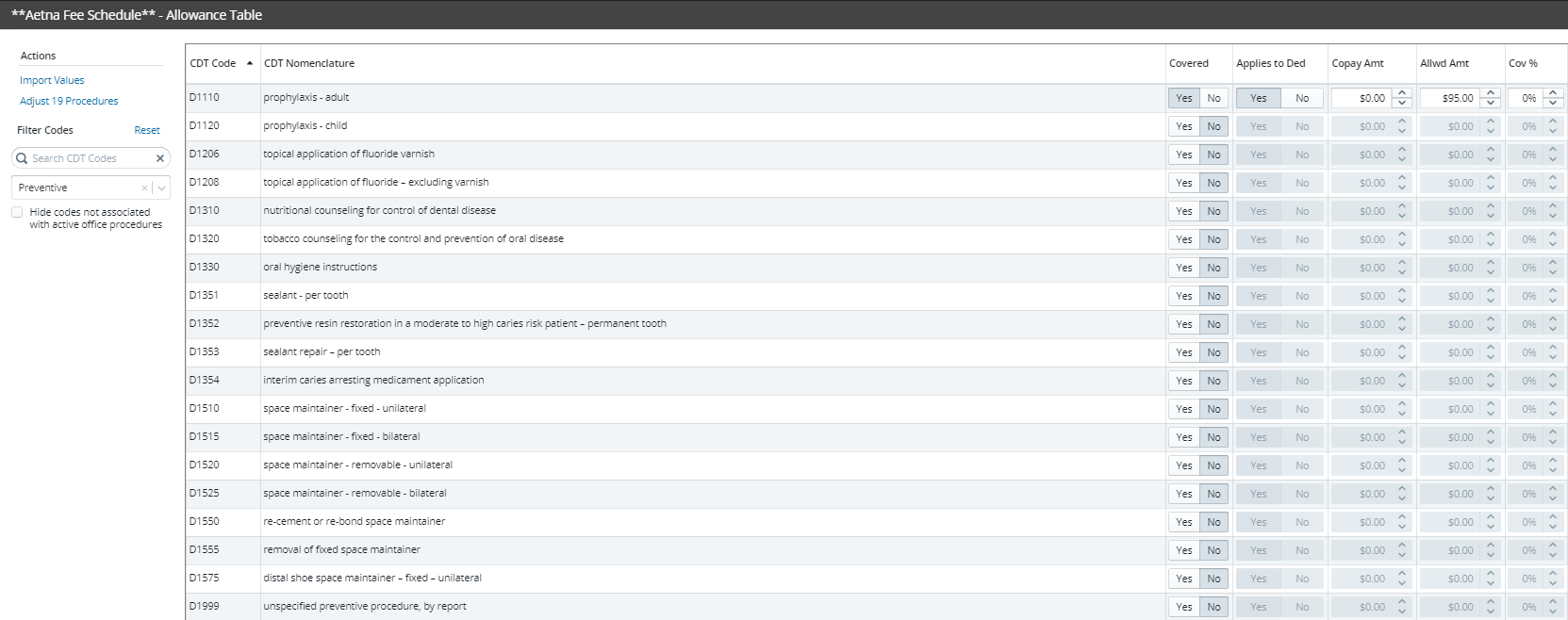
Task: Click the Cov % field for D1110
Action: pos(1527,98)
